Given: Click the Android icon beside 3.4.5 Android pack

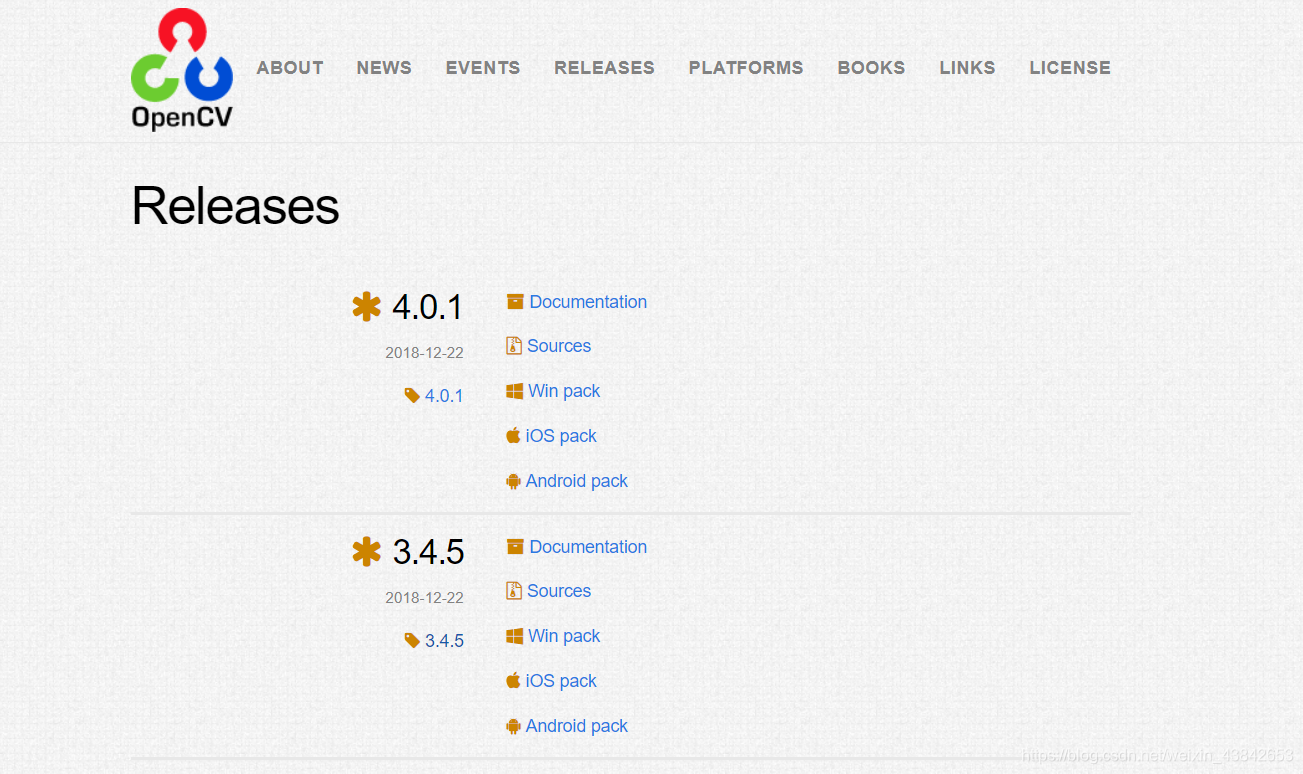Looking at the screenshot, I should pos(513,726).
